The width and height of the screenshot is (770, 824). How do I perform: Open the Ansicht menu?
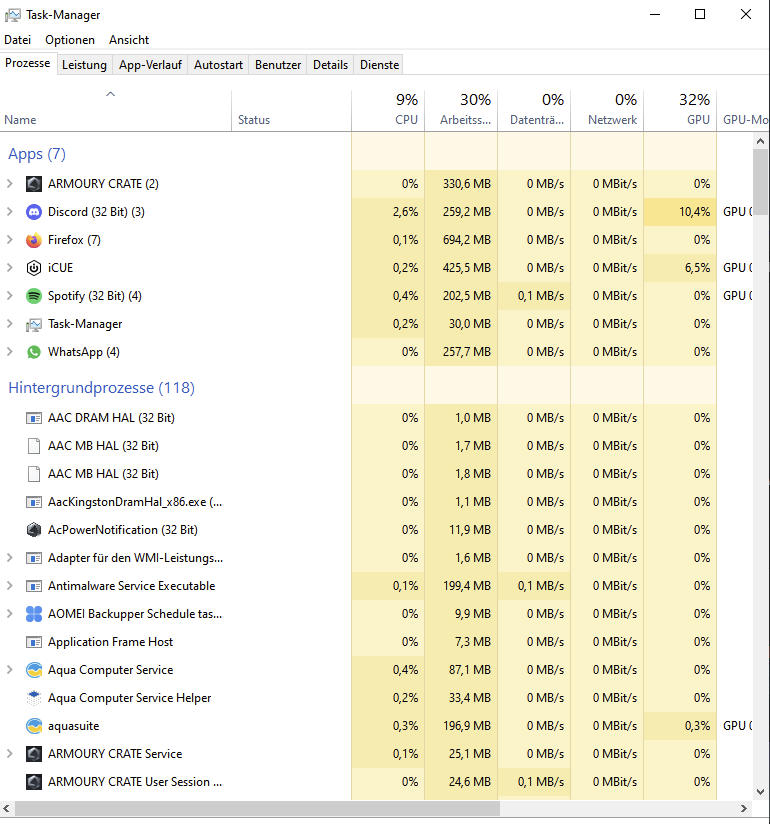pos(129,40)
